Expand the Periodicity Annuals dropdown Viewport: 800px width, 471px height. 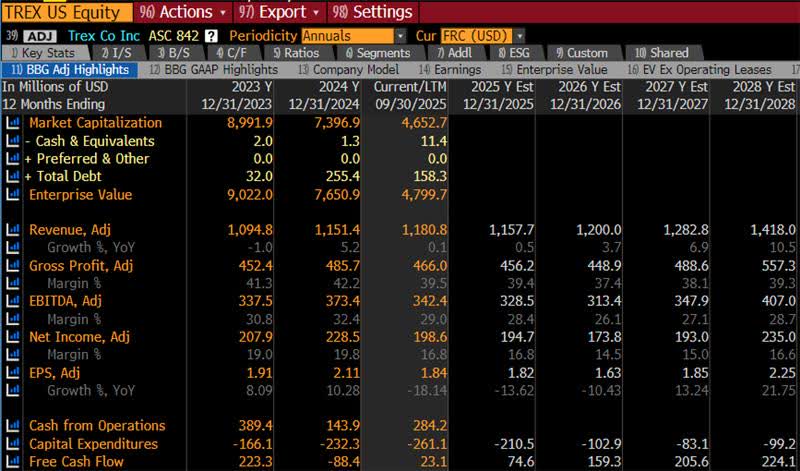pyautogui.click(x=401, y=36)
